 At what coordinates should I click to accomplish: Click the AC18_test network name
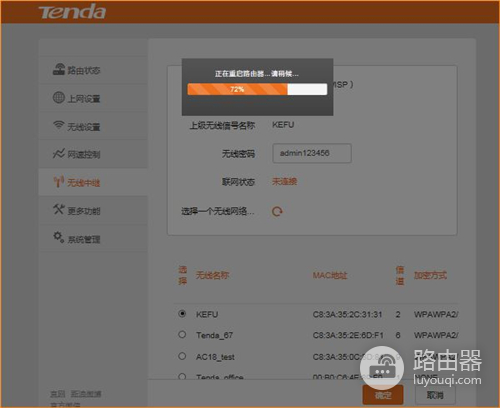(x=215, y=357)
